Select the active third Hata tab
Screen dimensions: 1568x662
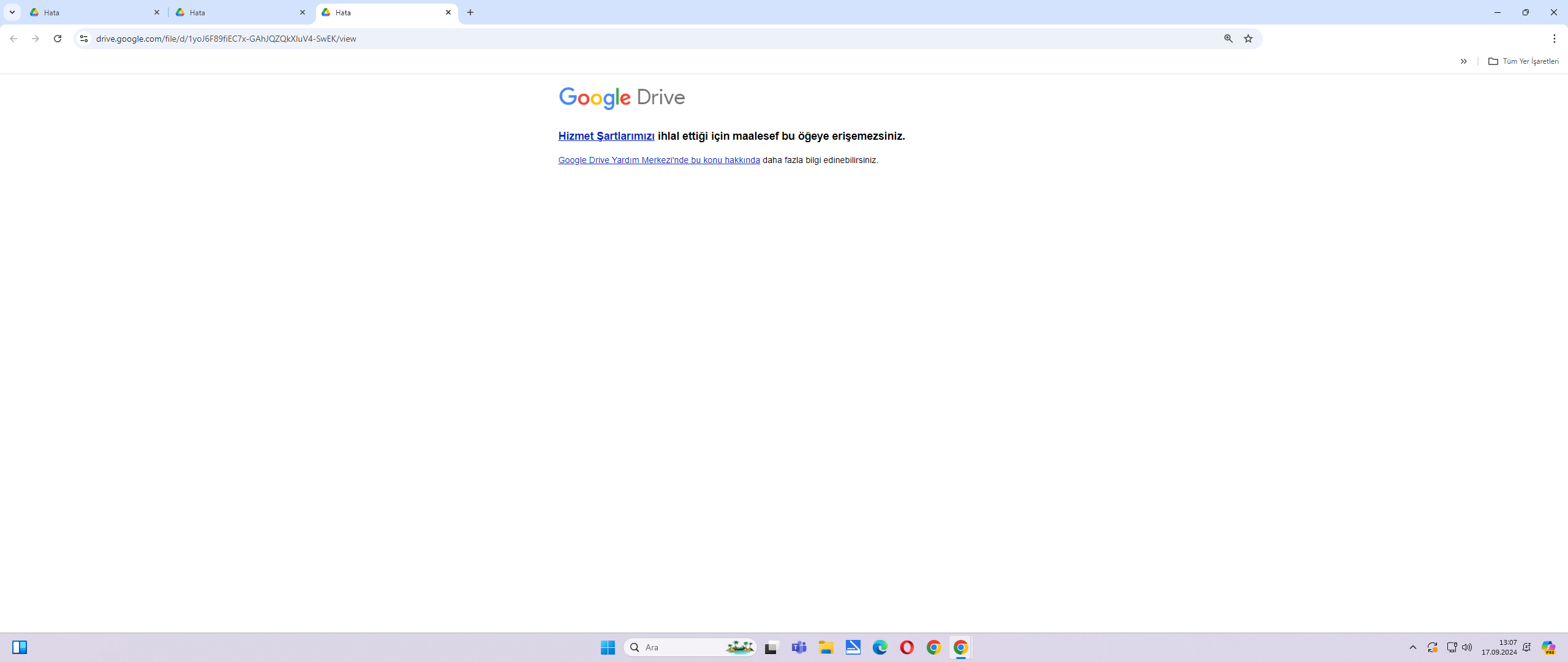tap(386, 12)
